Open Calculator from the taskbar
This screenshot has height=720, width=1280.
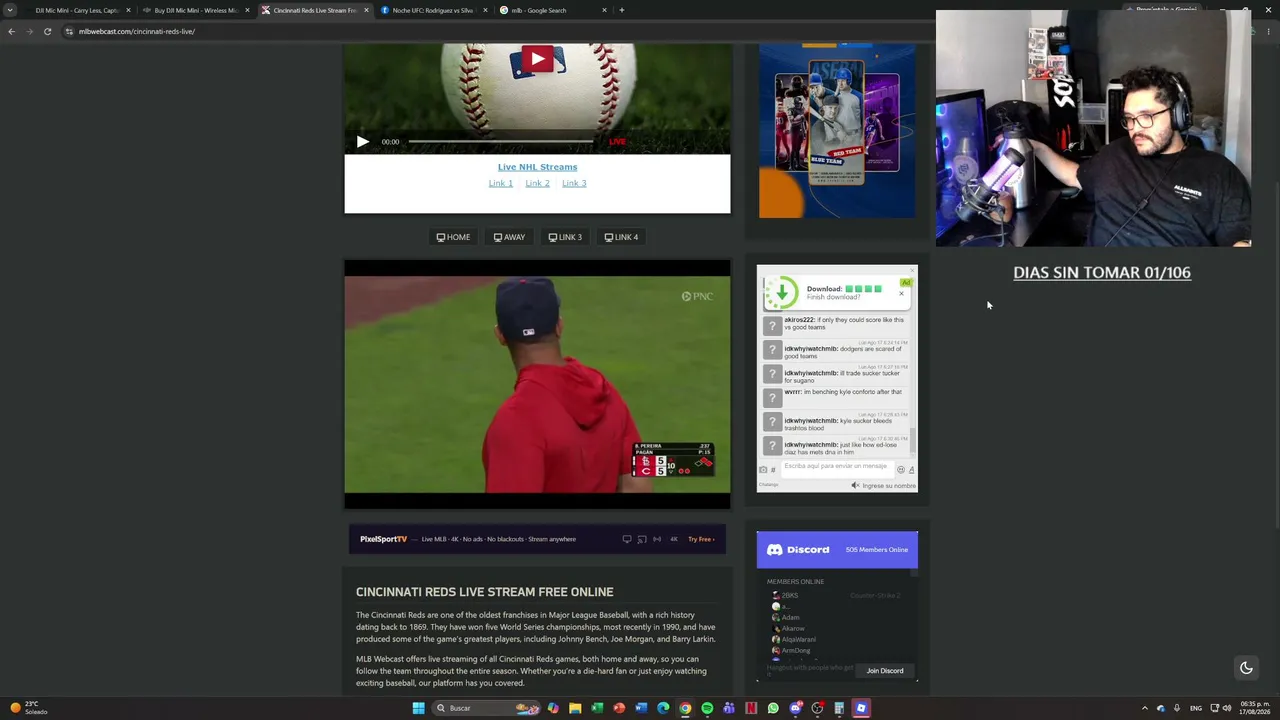839,708
